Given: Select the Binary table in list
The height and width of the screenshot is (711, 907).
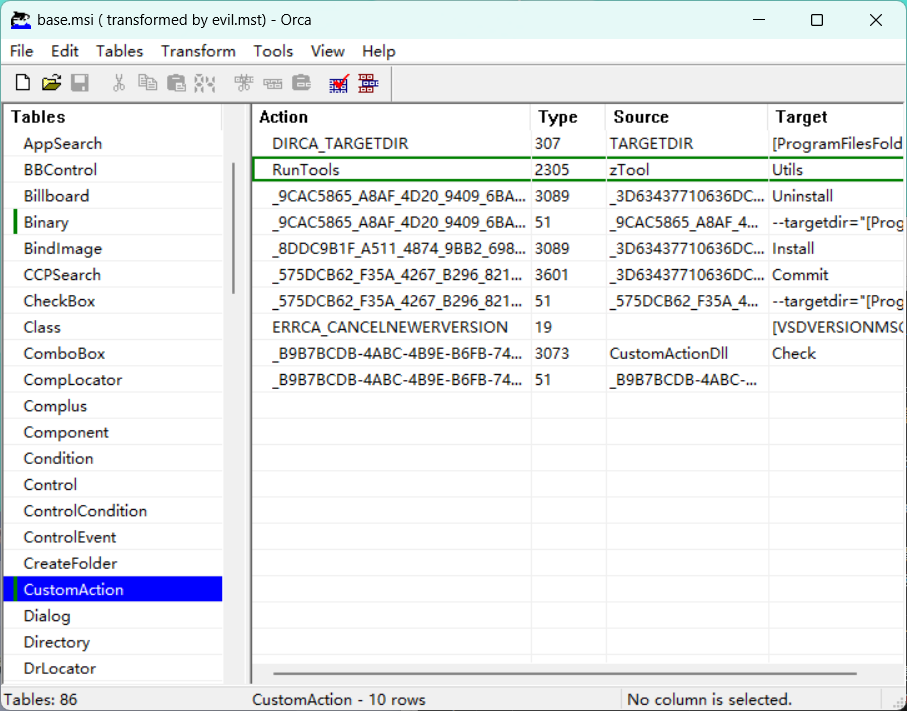Looking at the screenshot, I should pyautogui.click(x=46, y=222).
